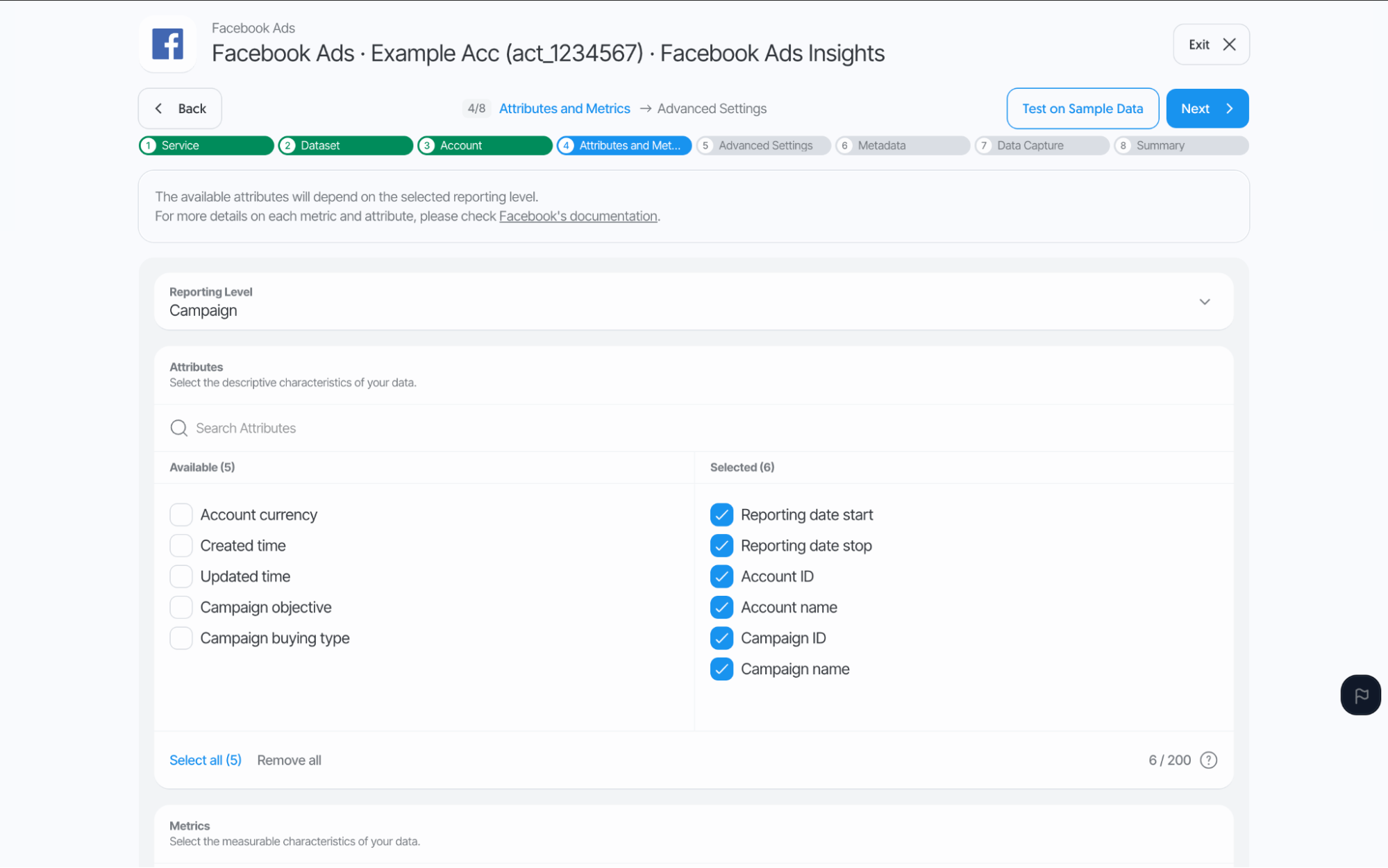Click the Available (5) column header
Image resolution: width=1388 pixels, height=868 pixels.
tap(202, 467)
